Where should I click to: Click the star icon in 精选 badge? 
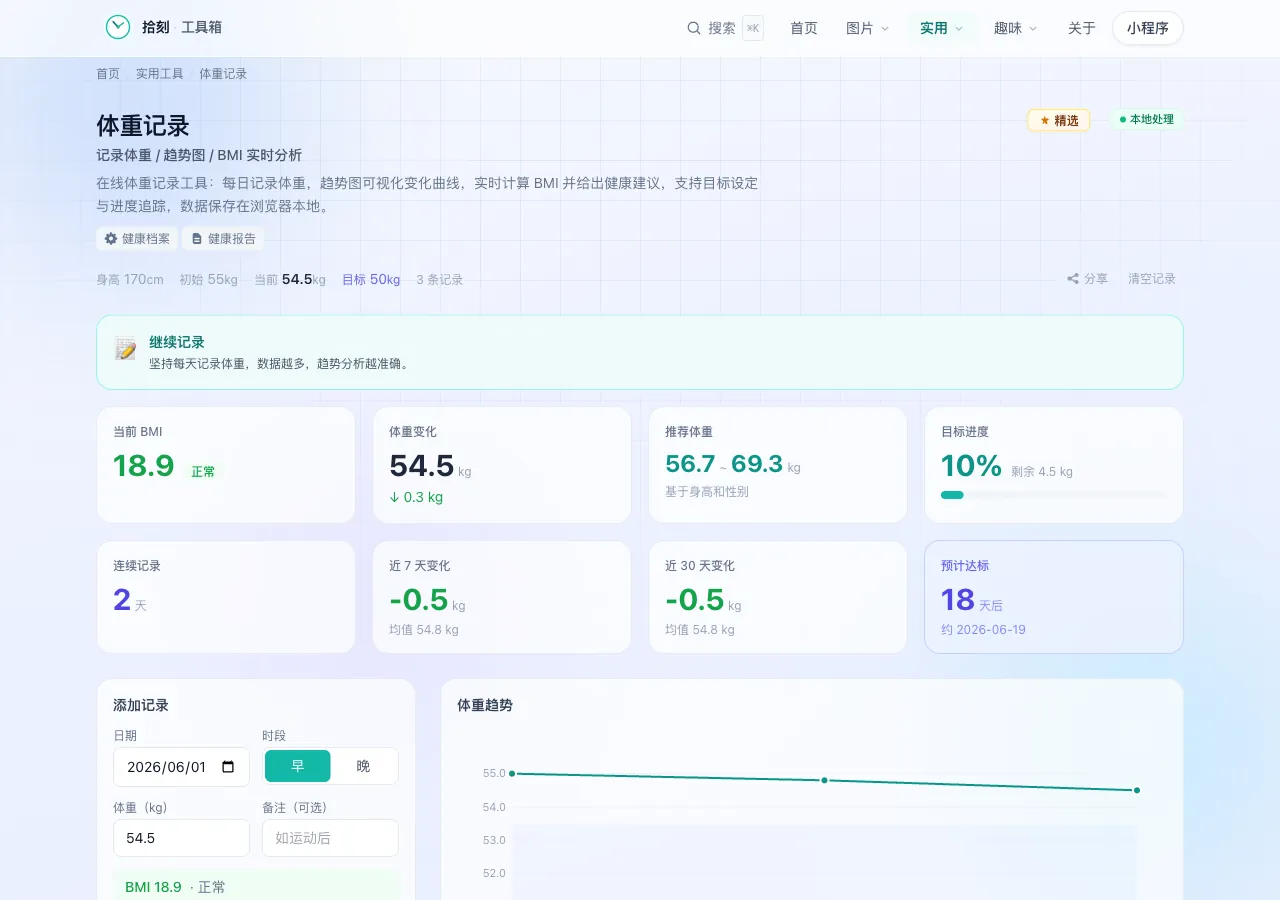(x=1045, y=120)
